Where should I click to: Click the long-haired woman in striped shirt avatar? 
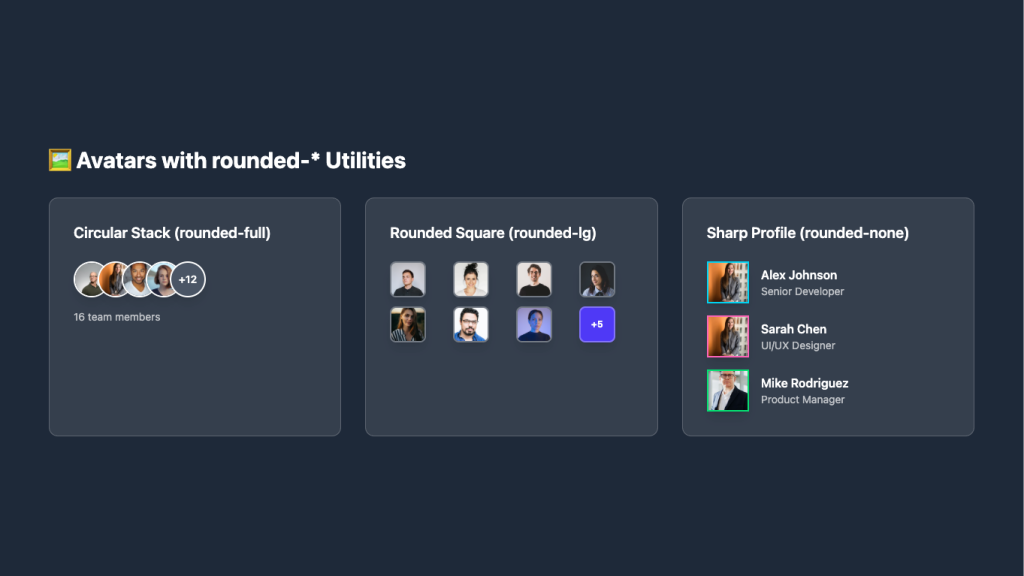coord(408,324)
